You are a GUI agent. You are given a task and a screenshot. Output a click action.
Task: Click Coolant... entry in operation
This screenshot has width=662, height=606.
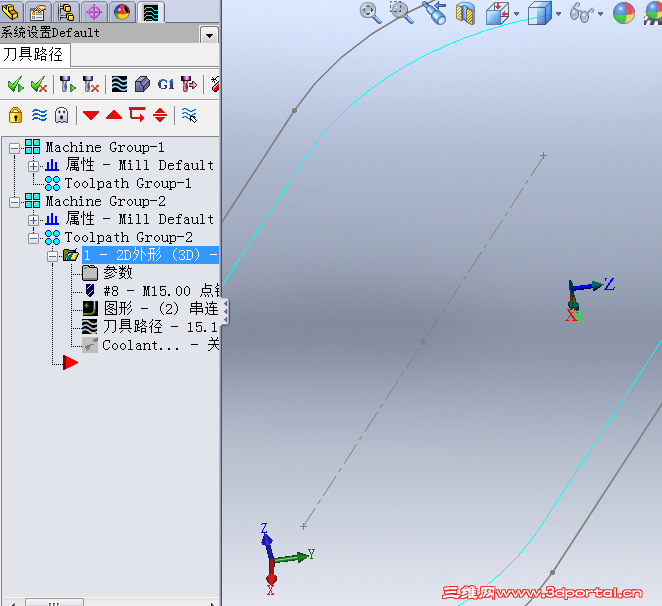tap(160, 345)
